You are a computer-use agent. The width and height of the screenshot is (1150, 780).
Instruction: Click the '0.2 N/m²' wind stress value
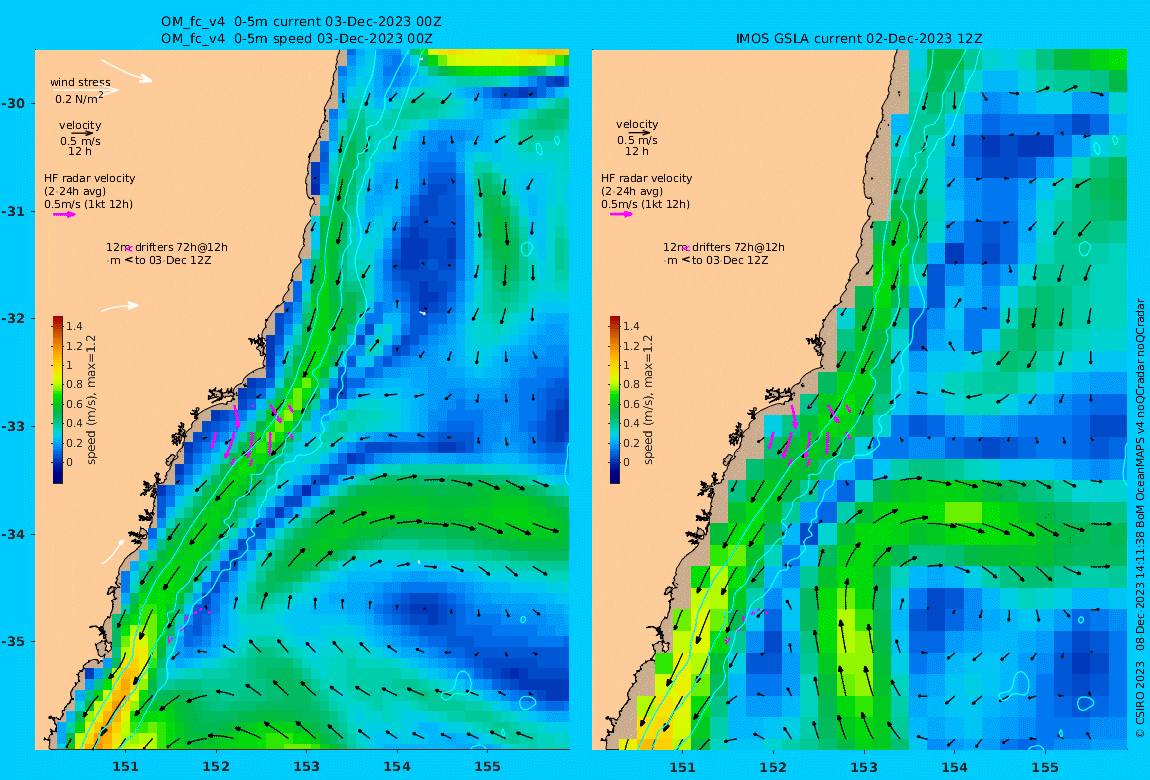coord(79,98)
